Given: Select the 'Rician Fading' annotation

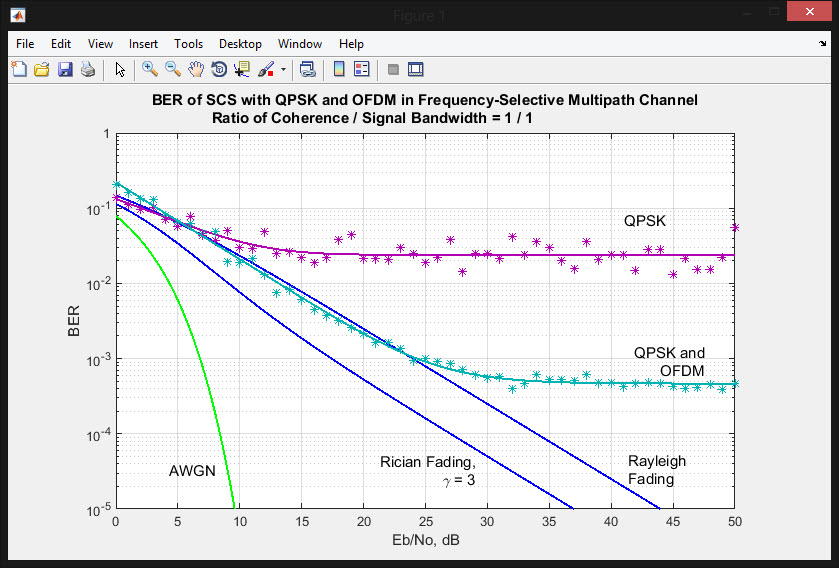Looking at the screenshot, I should click(428, 471).
